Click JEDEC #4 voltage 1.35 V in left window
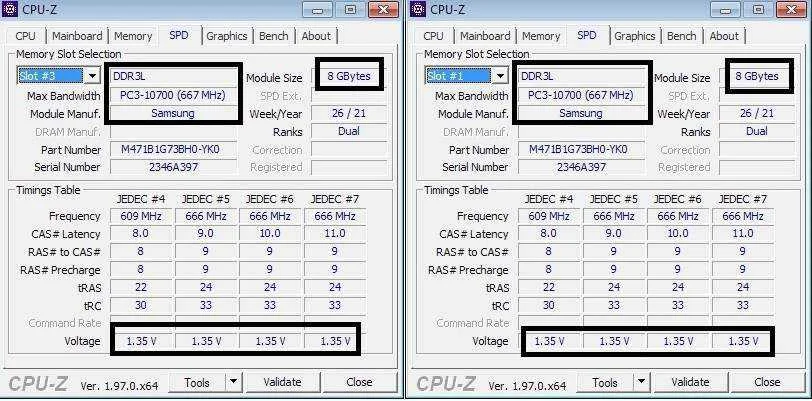The image size is (812, 401). pos(141,341)
